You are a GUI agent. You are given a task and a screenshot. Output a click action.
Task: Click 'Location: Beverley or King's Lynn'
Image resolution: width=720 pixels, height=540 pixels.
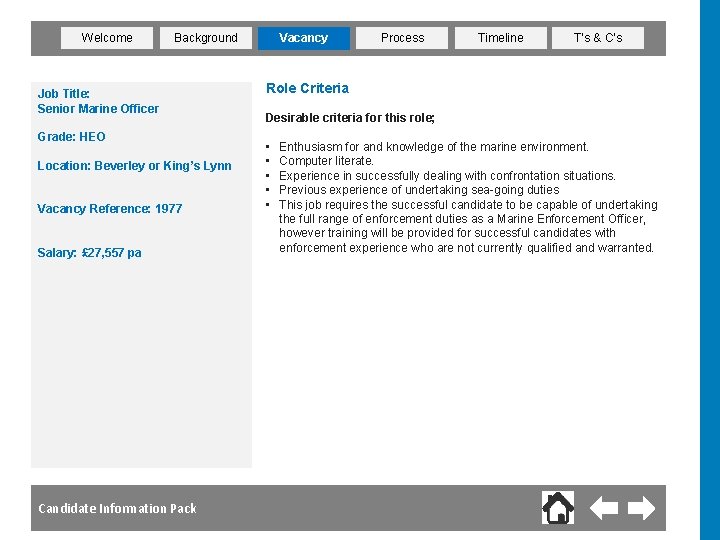[x=134, y=166]
